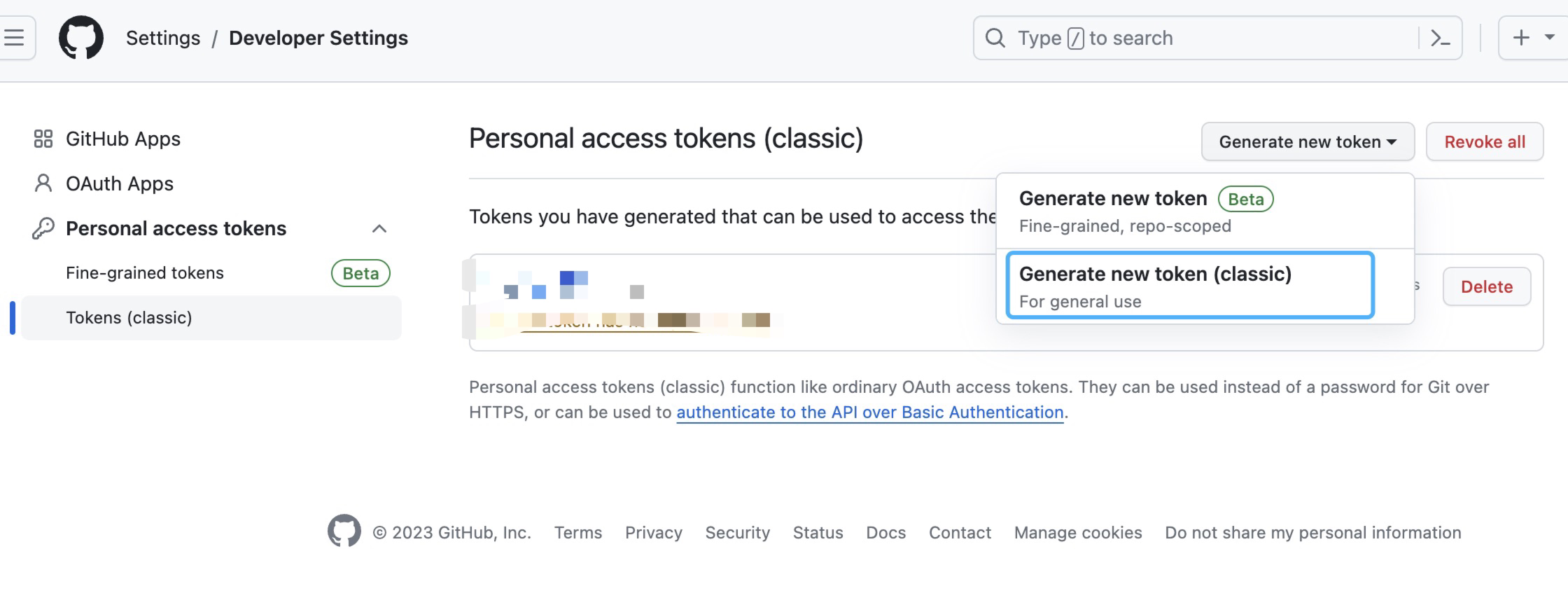Image resolution: width=1568 pixels, height=598 pixels.
Task: Focus the Type / to search field
Action: (x=1217, y=38)
